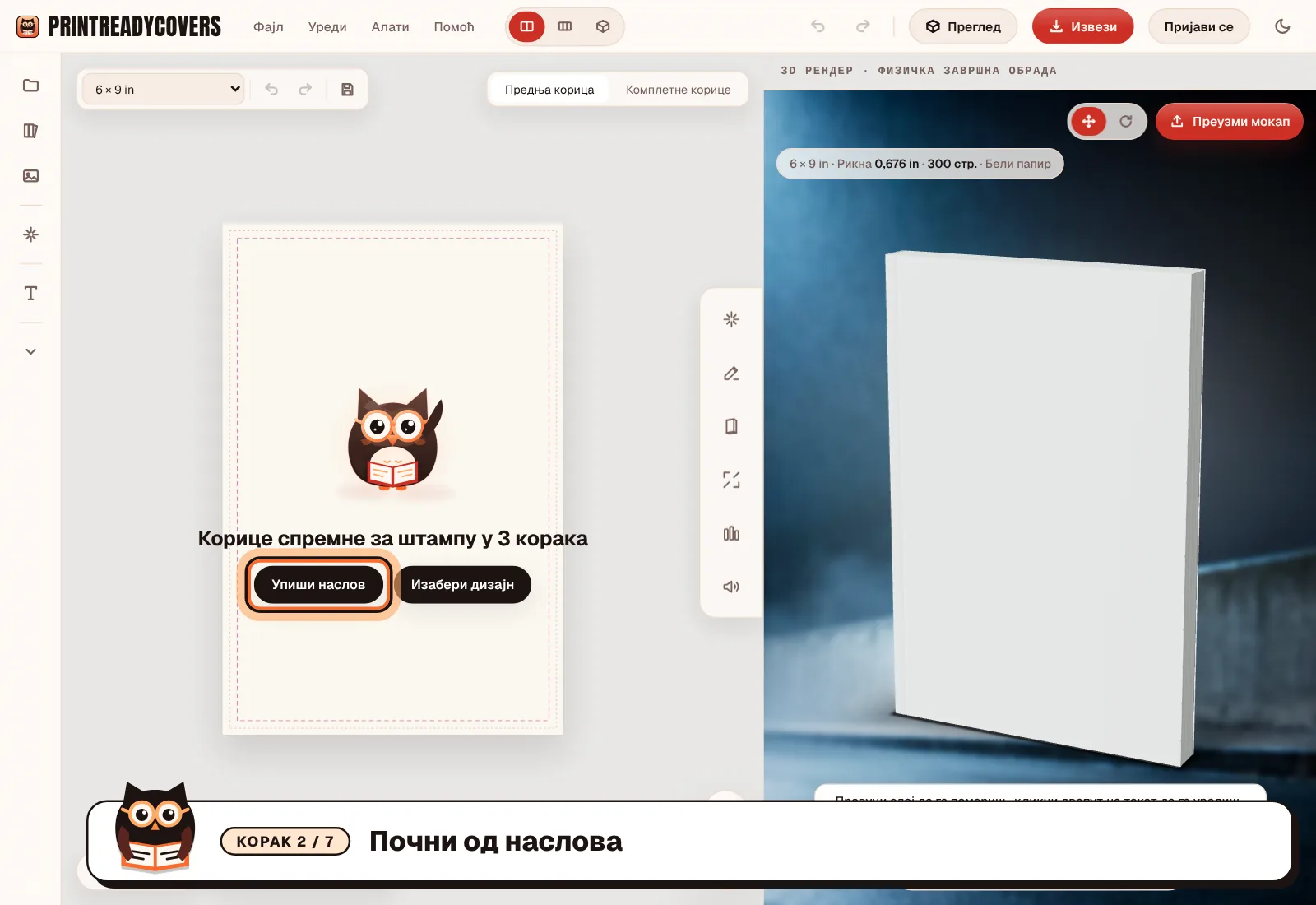
Task: Click the red Извези button
Action: click(1083, 26)
